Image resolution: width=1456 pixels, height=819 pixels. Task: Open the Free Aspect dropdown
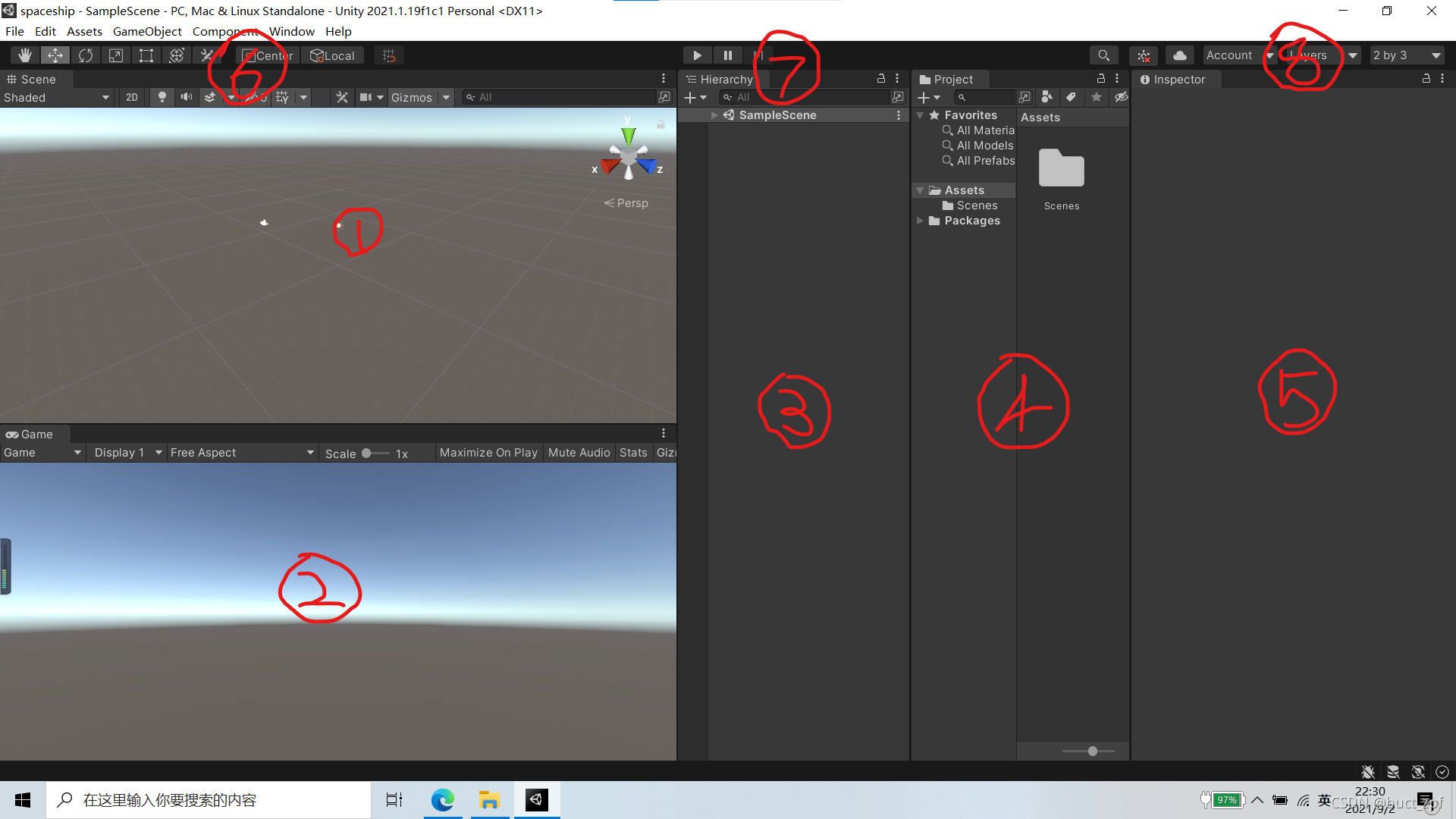(x=241, y=453)
